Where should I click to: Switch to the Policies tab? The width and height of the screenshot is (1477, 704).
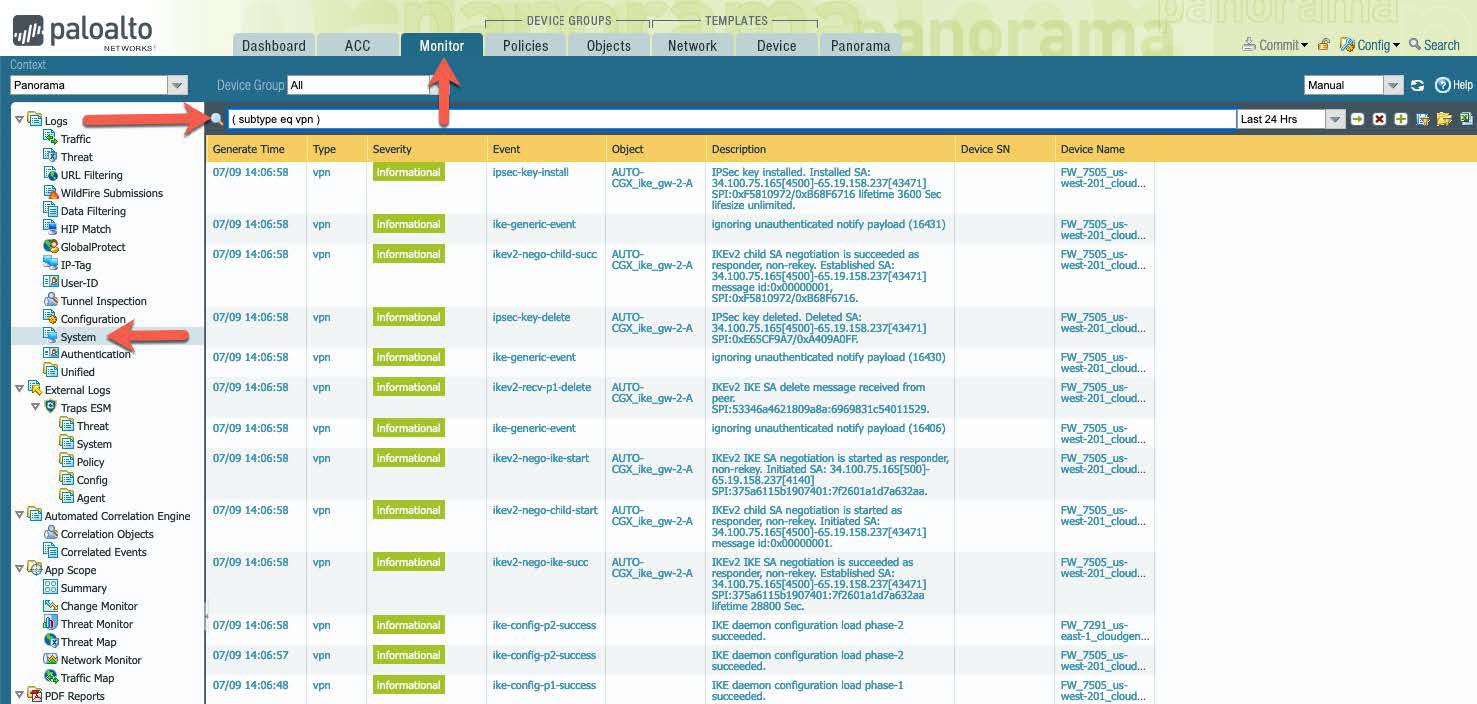[x=525, y=45]
